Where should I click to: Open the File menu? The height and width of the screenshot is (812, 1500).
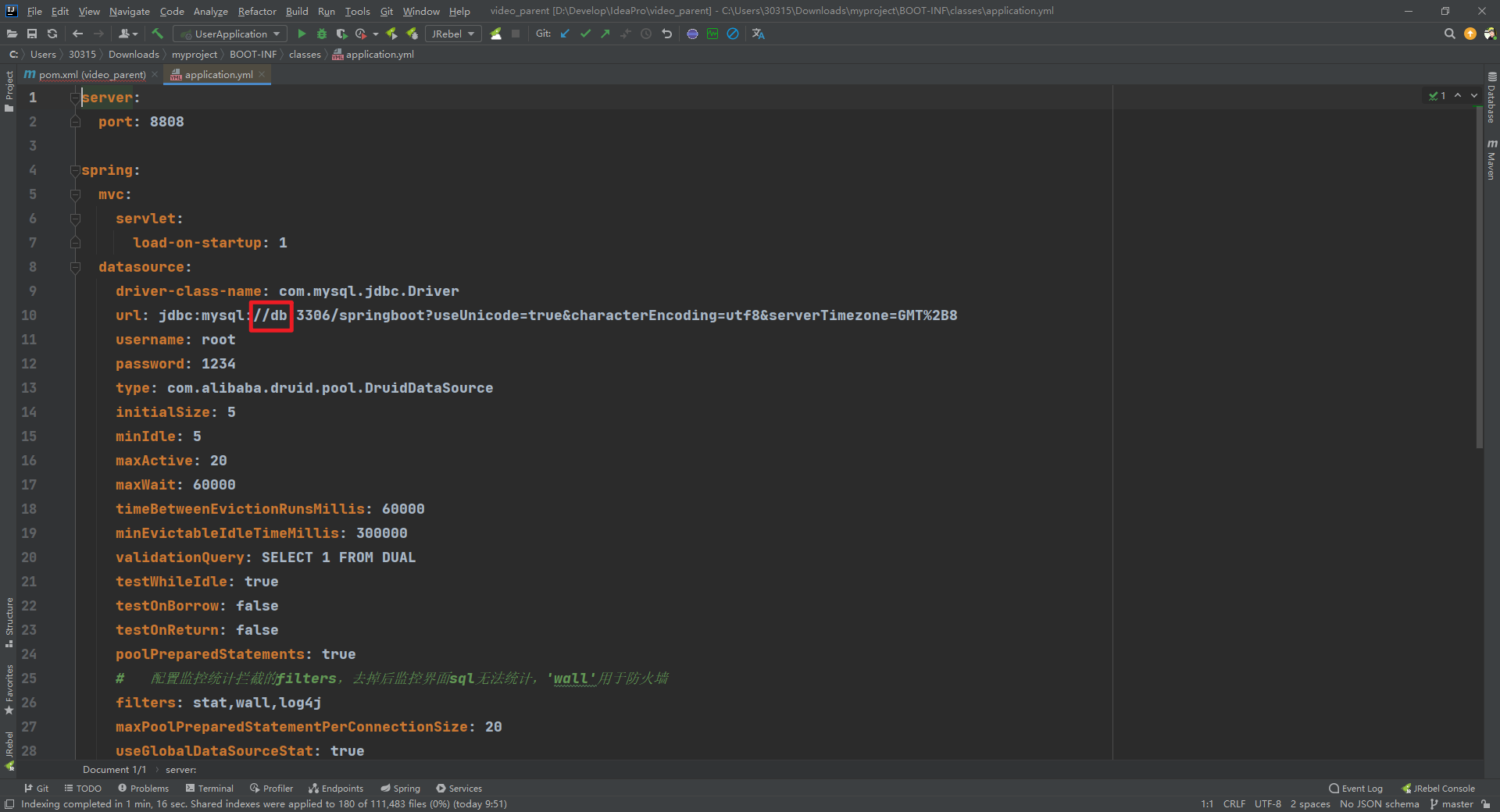click(34, 11)
